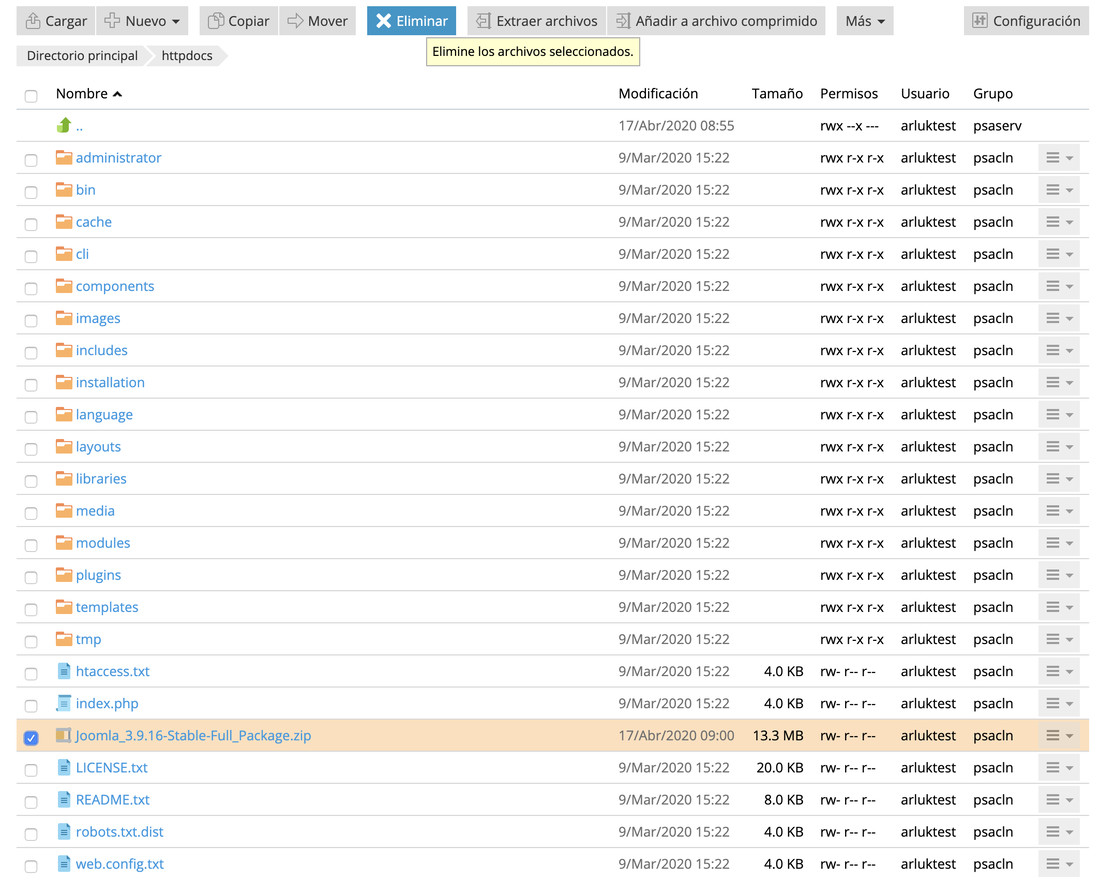
Task: Check the administrator folder checkbox
Action: click(x=31, y=160)
